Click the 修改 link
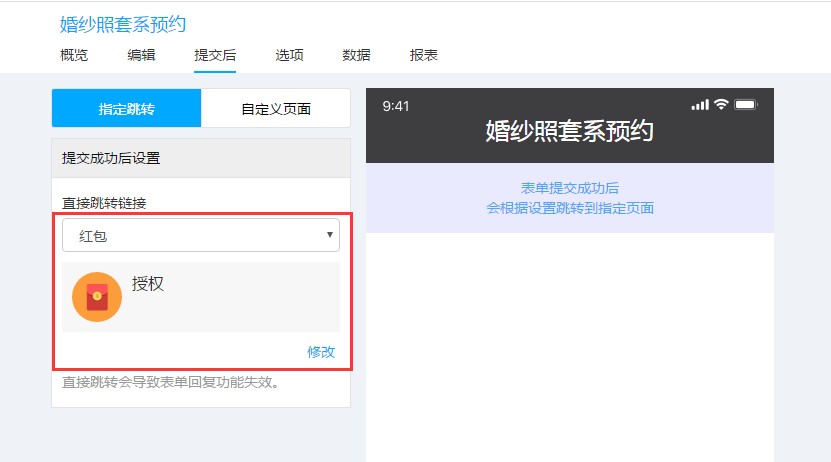Screen dimensions: 831x462 click(321, 352)
